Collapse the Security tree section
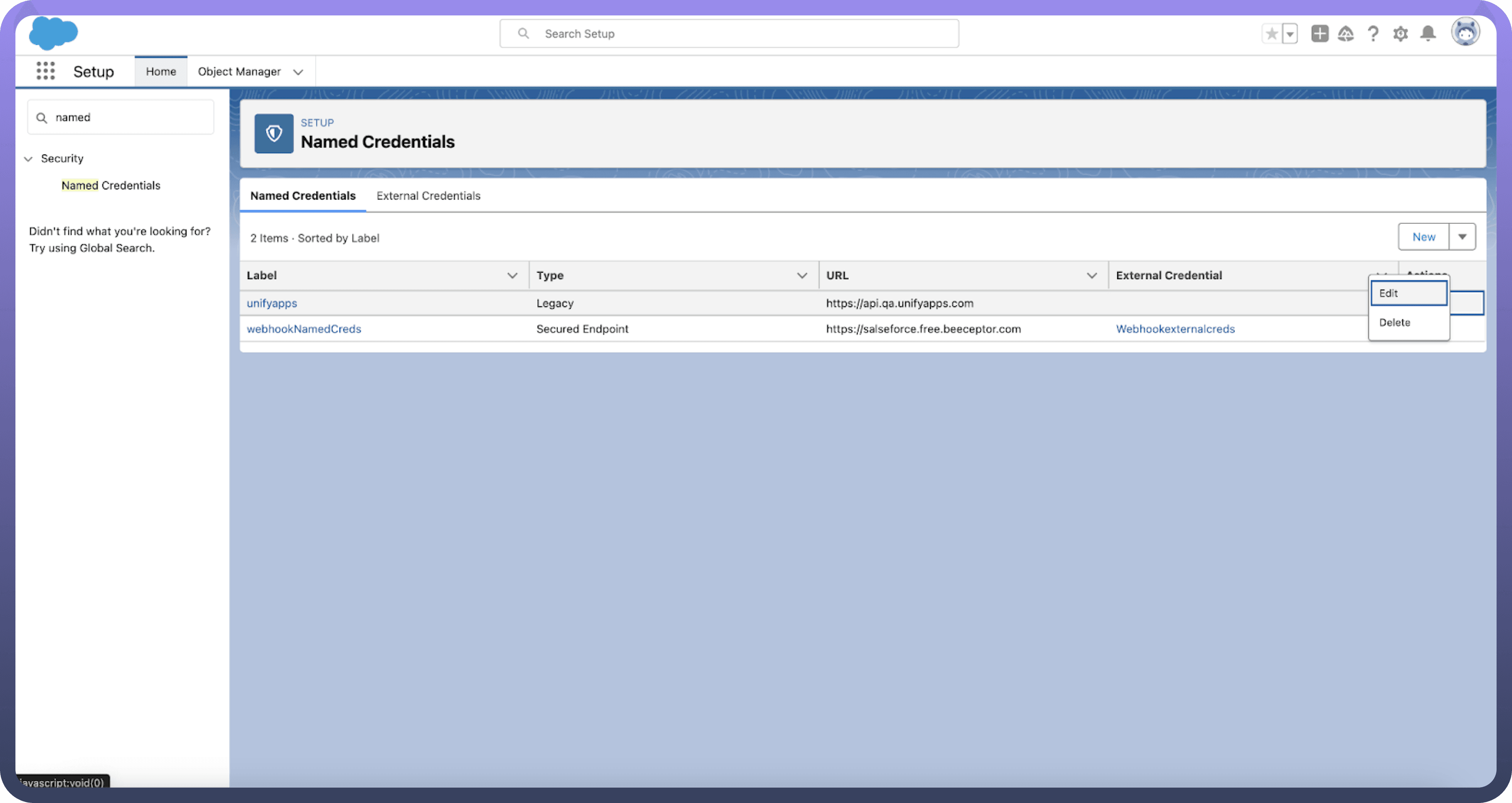This screenshot has width=1512, height=803. tap(28, 159)
